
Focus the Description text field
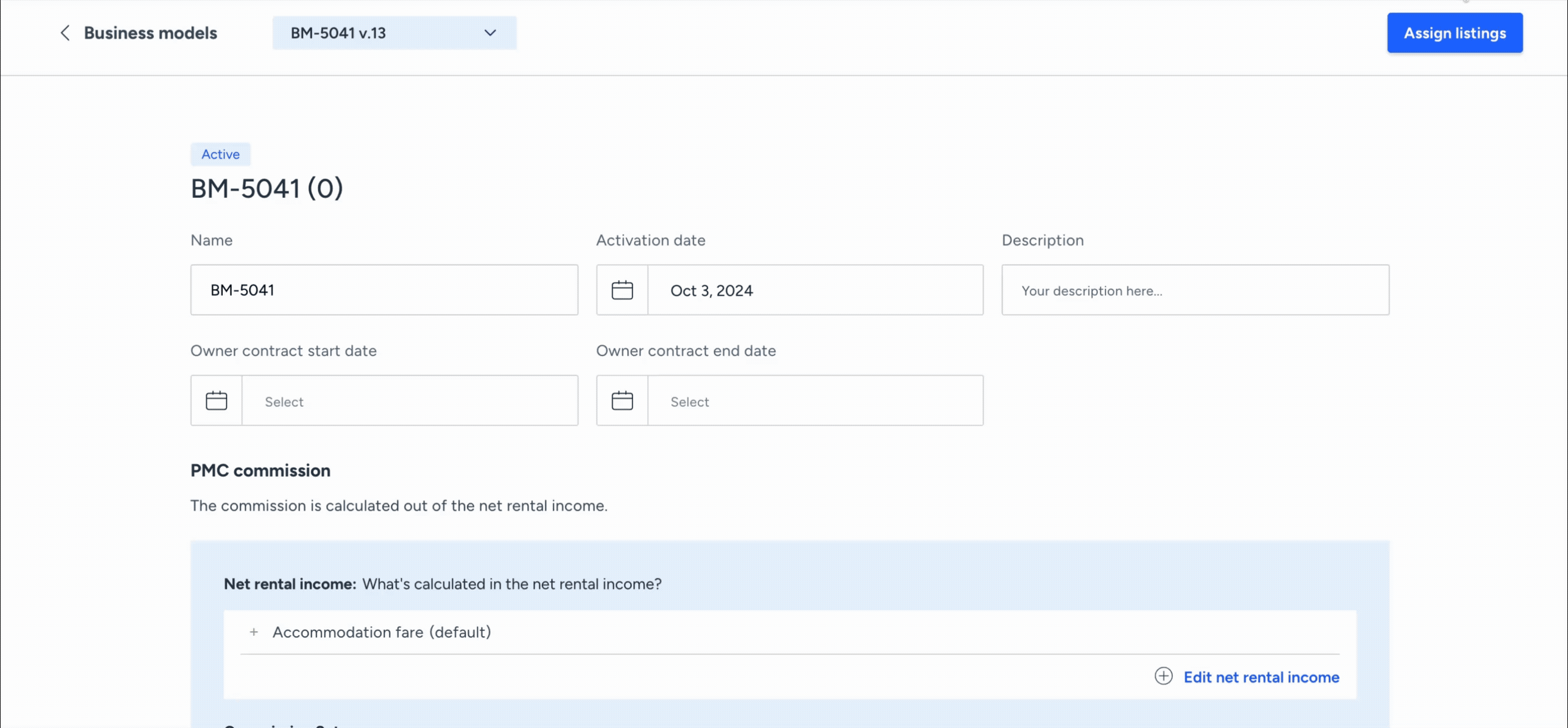(1195, 290)
